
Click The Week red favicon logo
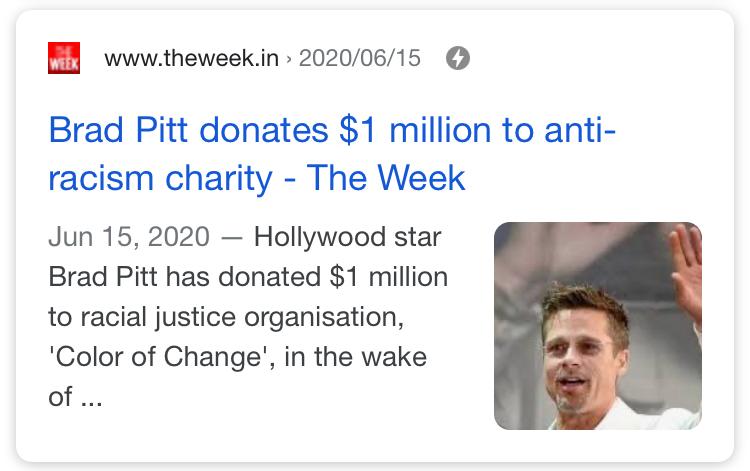(64, 58)
